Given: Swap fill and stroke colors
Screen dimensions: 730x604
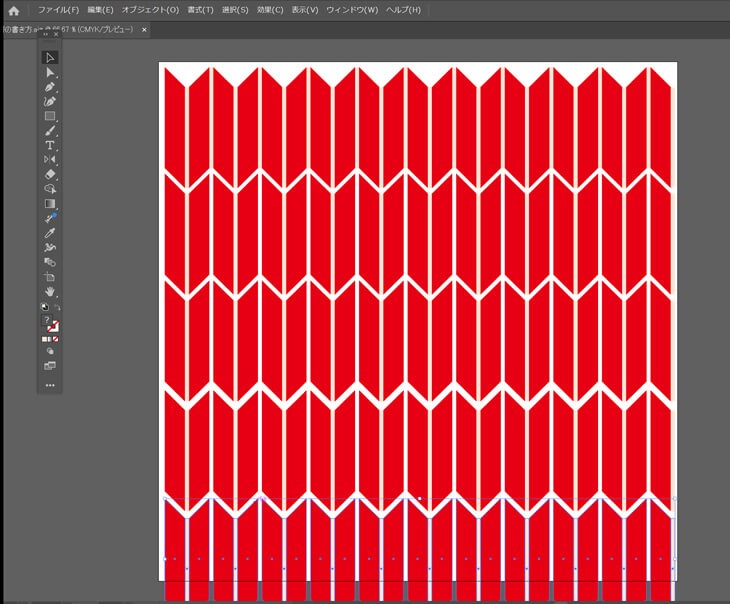Looking at the screenshot, I should 55,307.
